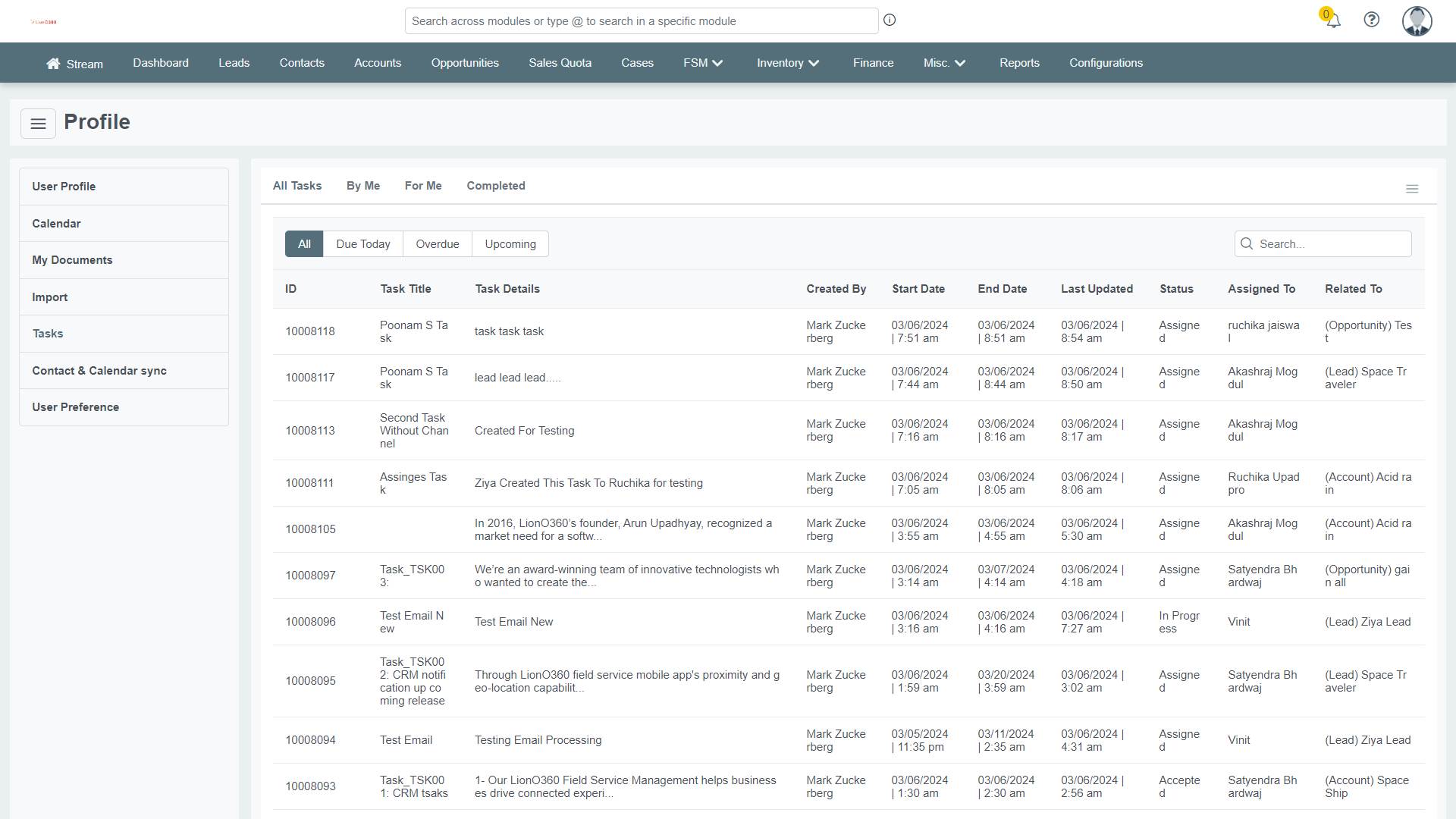Screen dimensions: 1456x819
Task: Toggle the hamburger menu beside Profile
Action: tap(38, 124)
